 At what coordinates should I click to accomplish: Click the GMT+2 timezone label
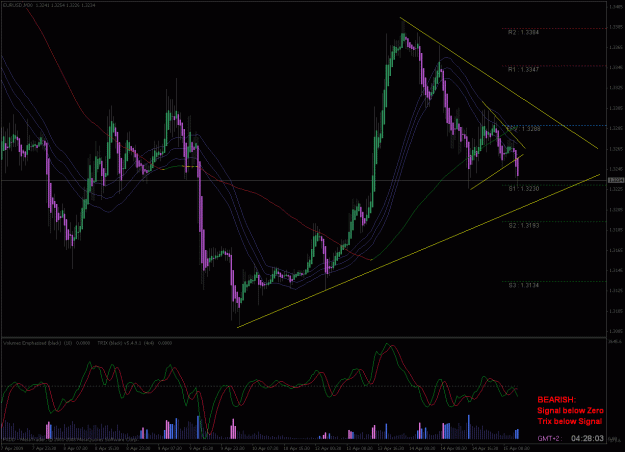(x=550, y=439)
